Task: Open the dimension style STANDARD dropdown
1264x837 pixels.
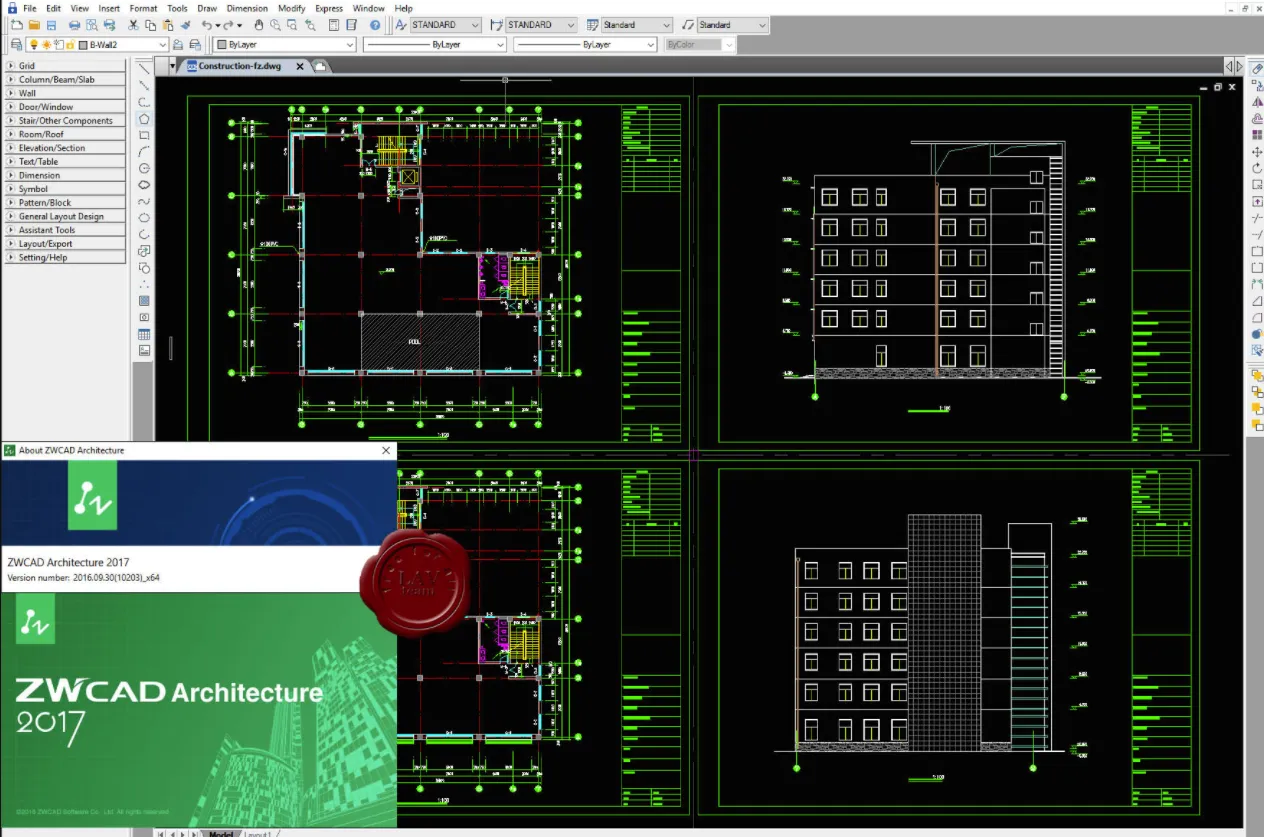Action: point(570,24)
